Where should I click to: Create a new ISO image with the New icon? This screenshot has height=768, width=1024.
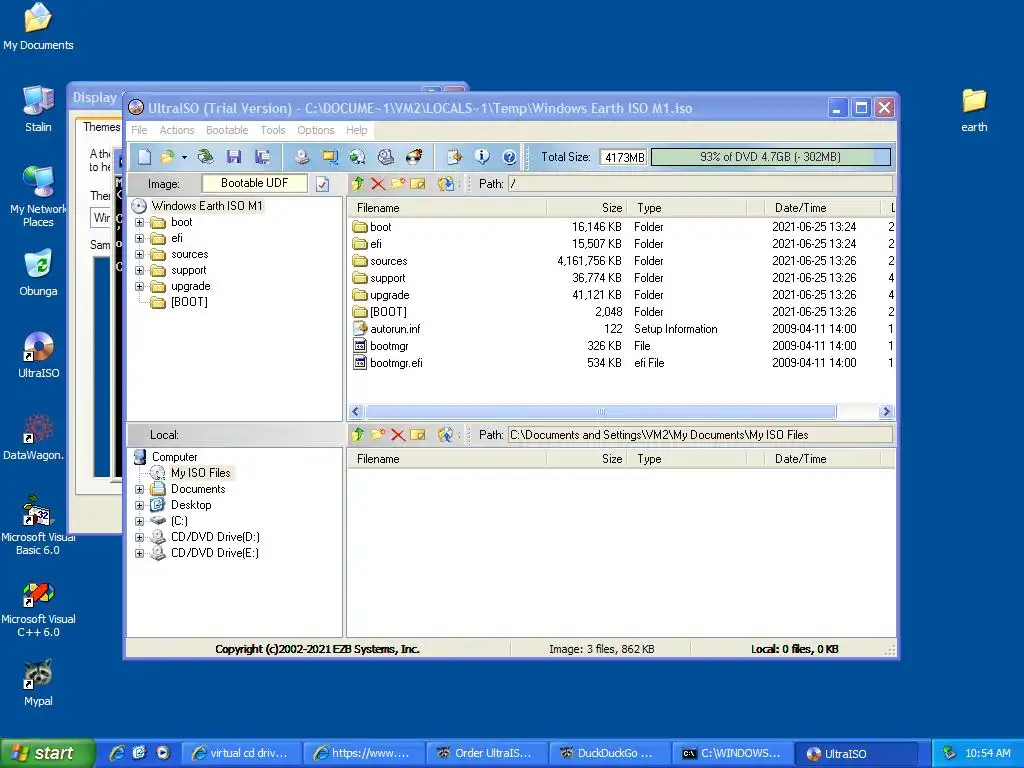pos(145,157)
